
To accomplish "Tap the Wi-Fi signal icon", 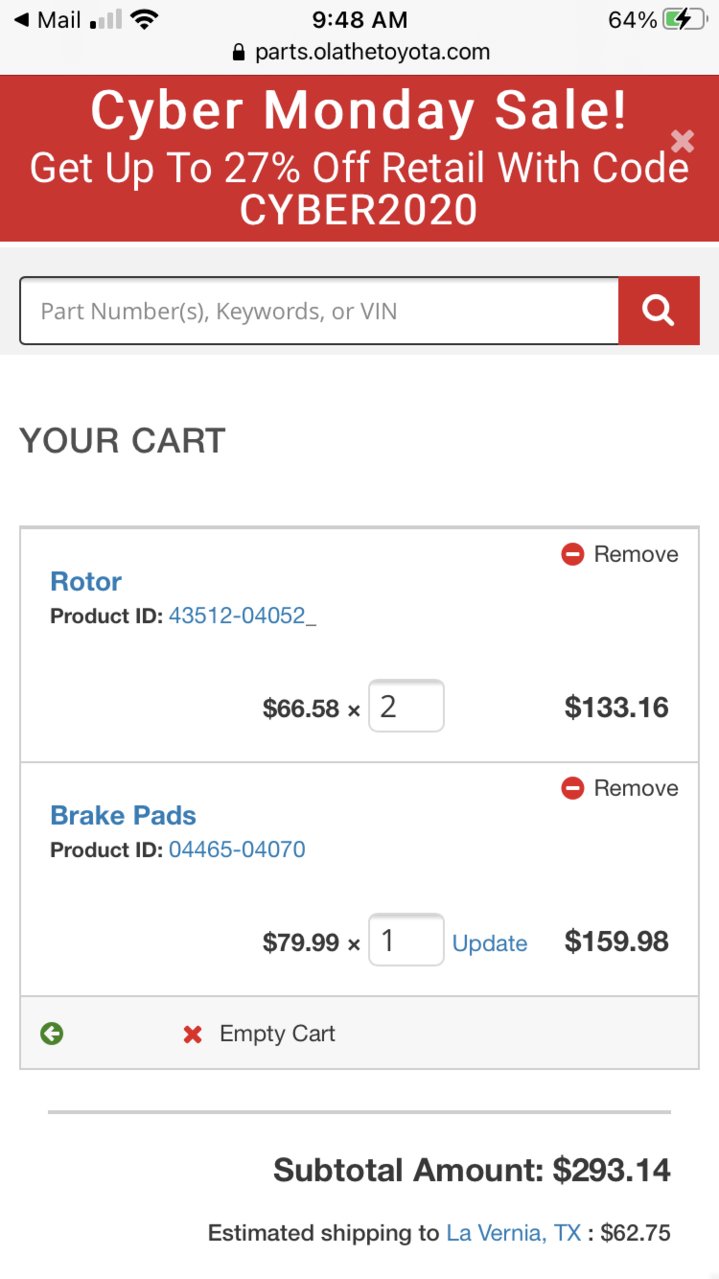I will click(x=145, y=19).
